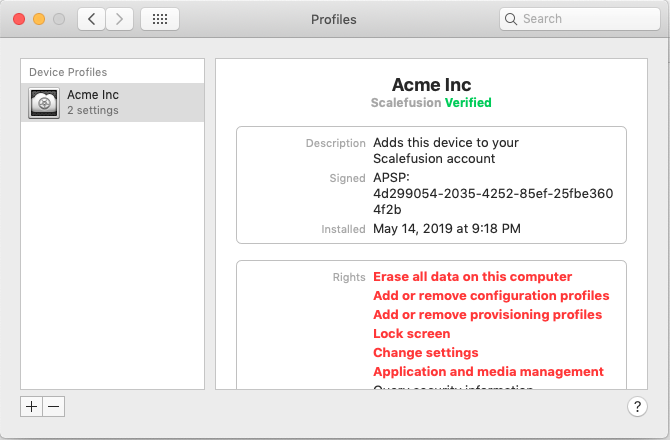The image size is (670, 440).
Task: Click the "4d299054-2035-4252-85ef-25fbe360" identifier
Action: tap(493, 194)
